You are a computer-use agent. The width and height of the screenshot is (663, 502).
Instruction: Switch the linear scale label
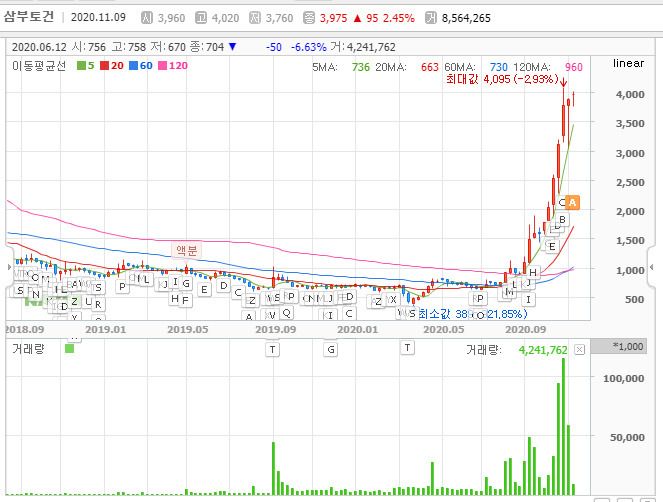tap(628, 63)
